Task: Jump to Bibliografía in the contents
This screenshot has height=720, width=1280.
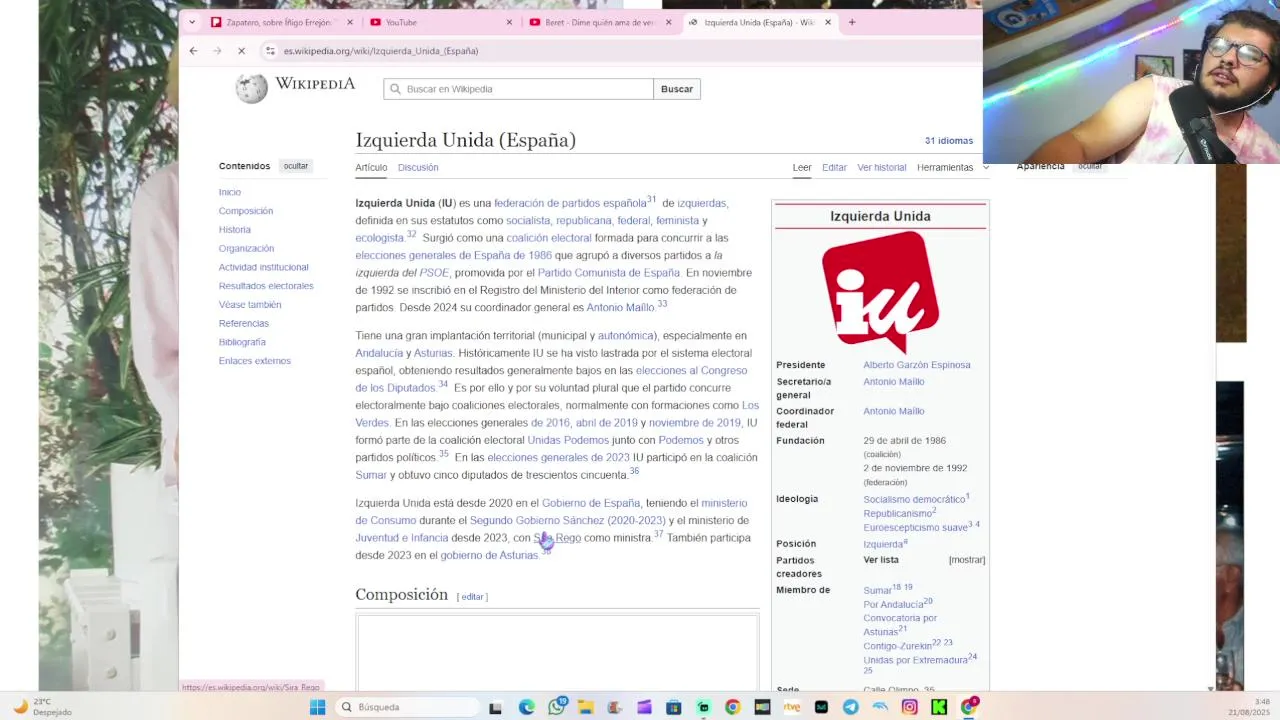Action: click(242, 342)
